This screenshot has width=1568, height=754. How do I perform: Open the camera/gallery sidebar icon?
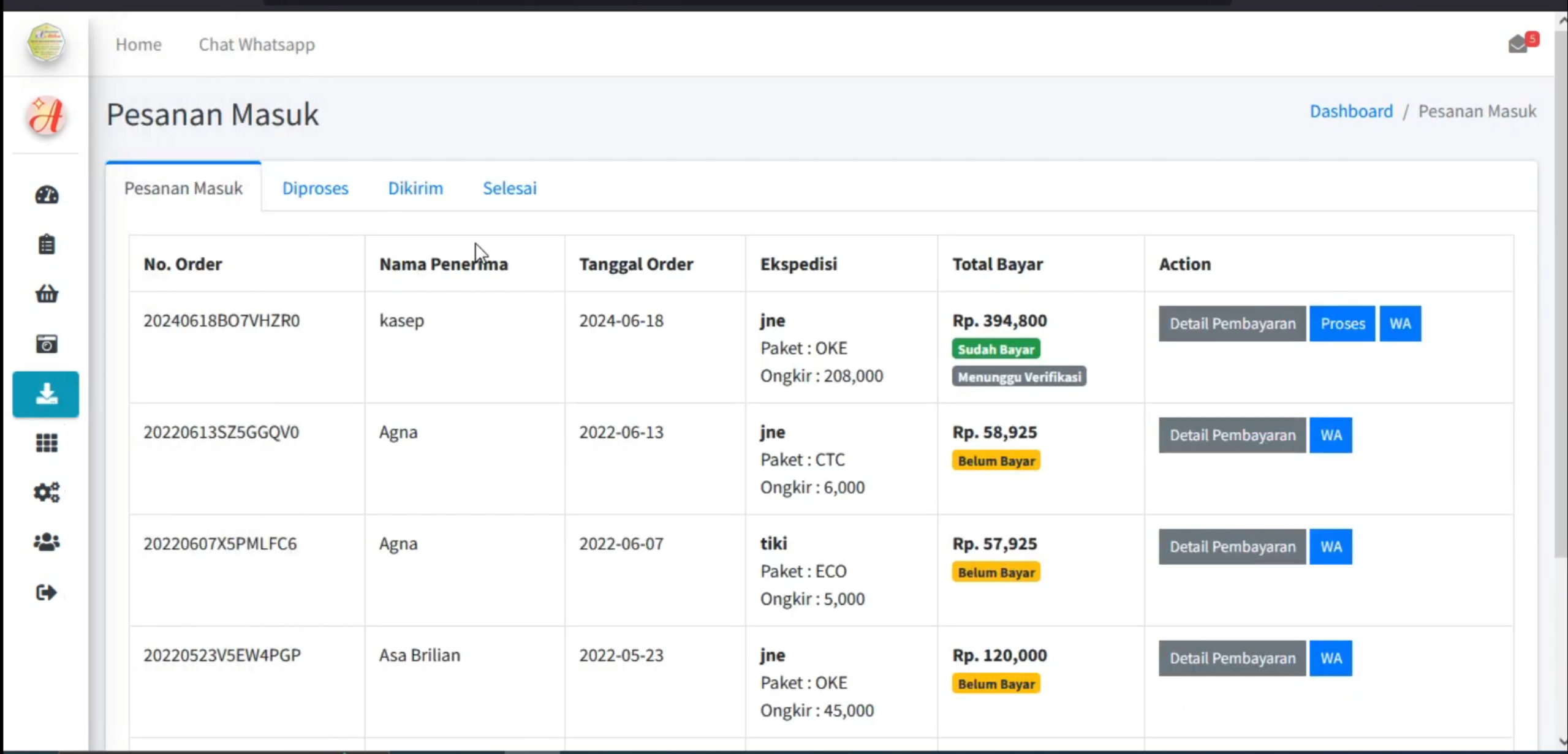47,344
